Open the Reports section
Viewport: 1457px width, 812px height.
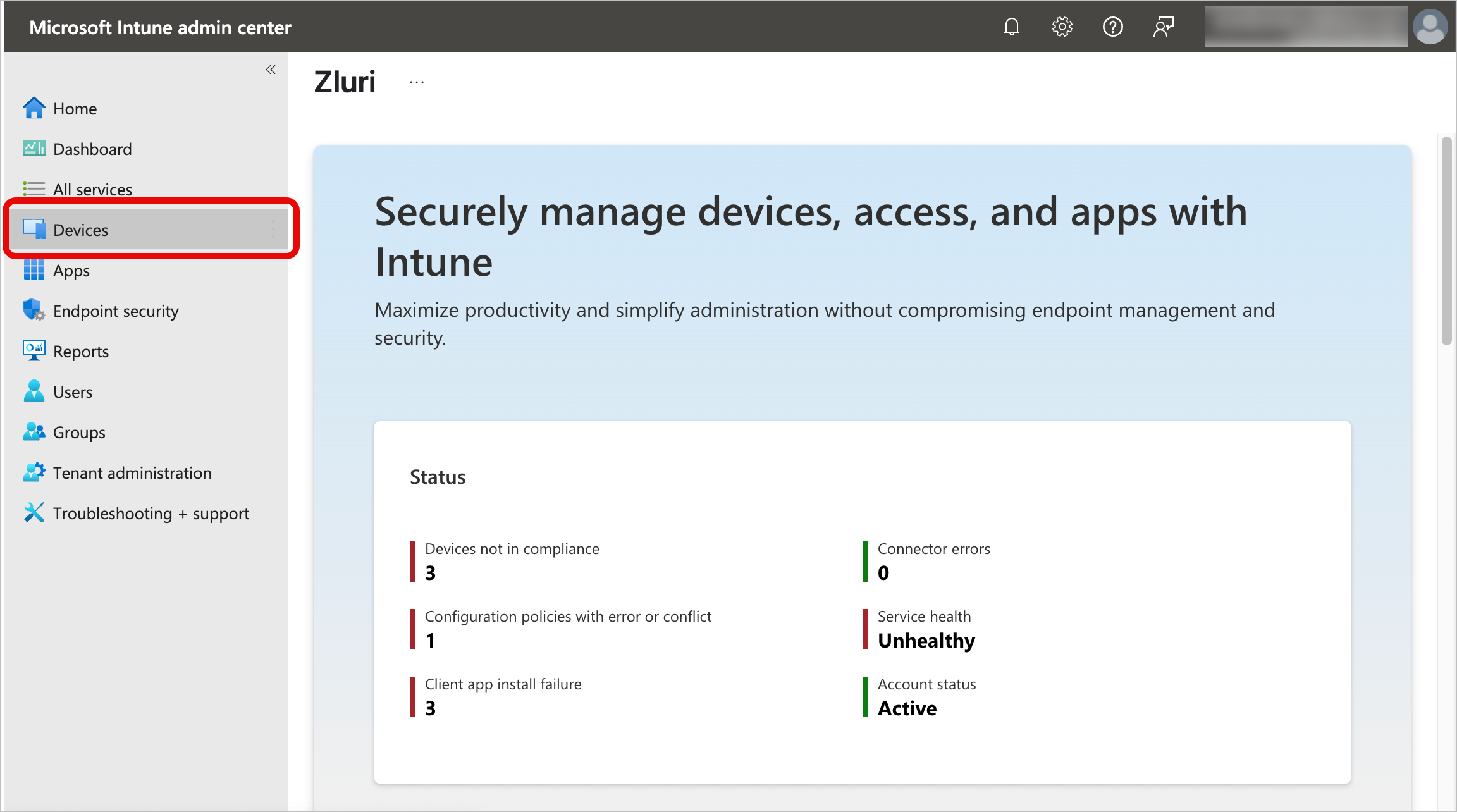(x=81, y=352)
